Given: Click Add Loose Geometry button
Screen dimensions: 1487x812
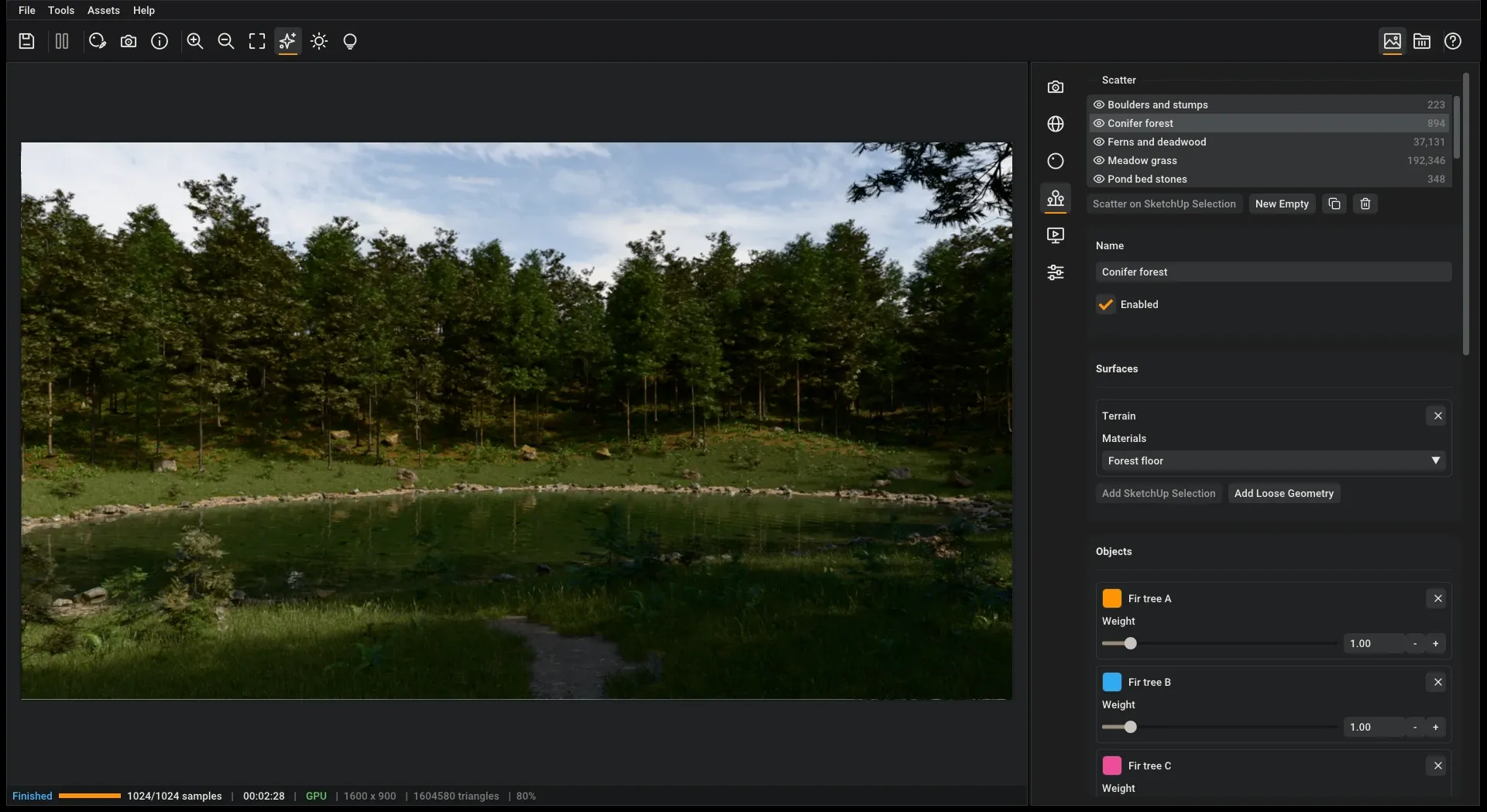Looking at the screenshot, I should 1284,493.
